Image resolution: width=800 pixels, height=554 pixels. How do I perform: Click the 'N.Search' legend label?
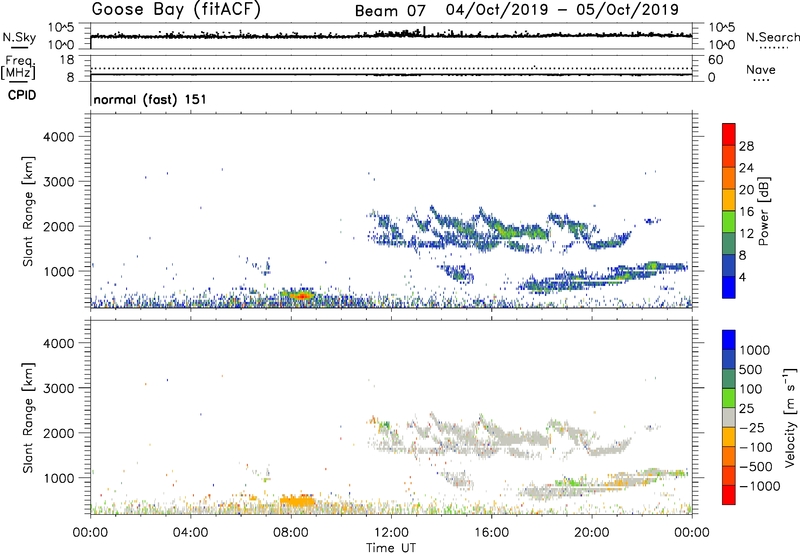(x=772, y=37)
